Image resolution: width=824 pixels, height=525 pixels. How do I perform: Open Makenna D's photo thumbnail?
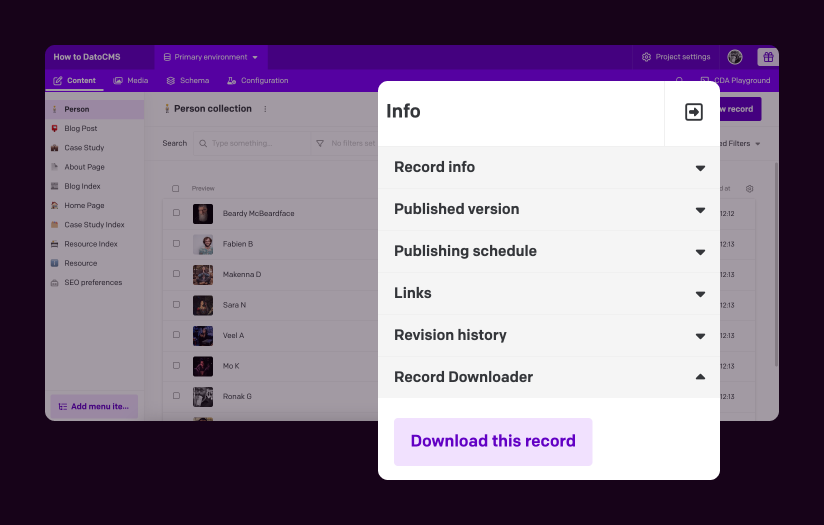pyautogui.click(x=203, y=275)
